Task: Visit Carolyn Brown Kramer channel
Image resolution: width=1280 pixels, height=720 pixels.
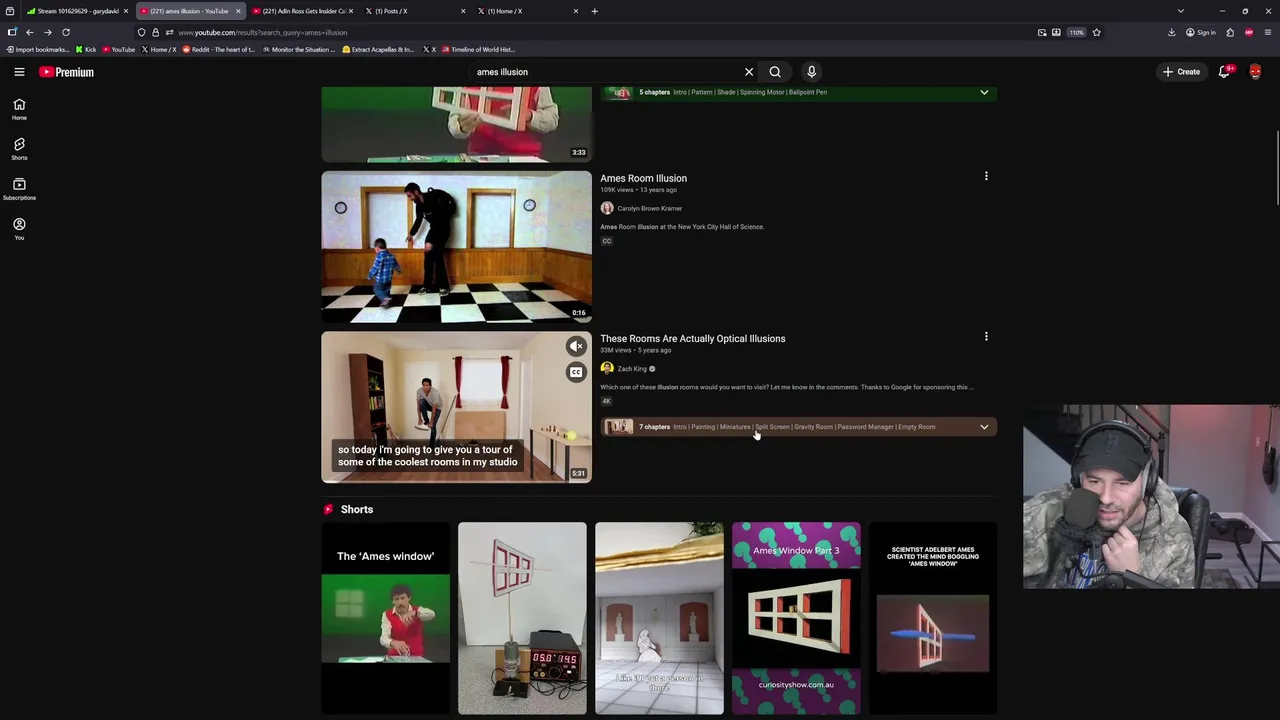Action: pos(649,208)
